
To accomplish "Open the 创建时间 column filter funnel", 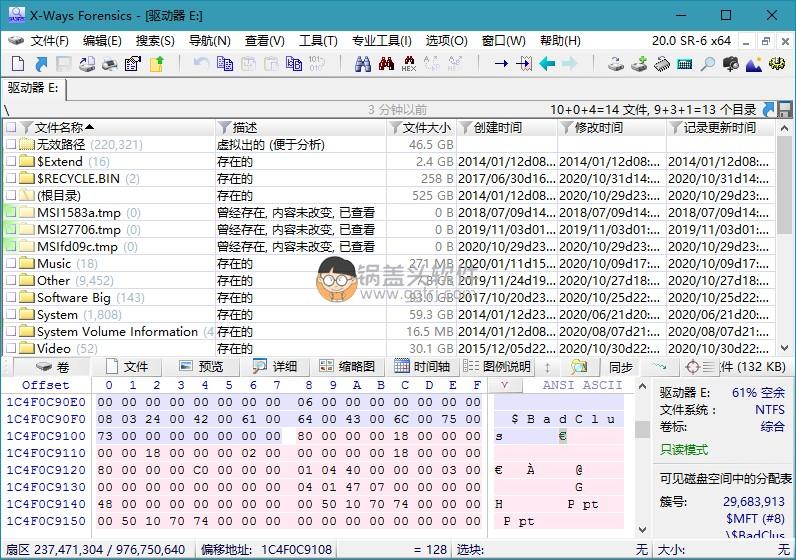I will coord(464,127).
